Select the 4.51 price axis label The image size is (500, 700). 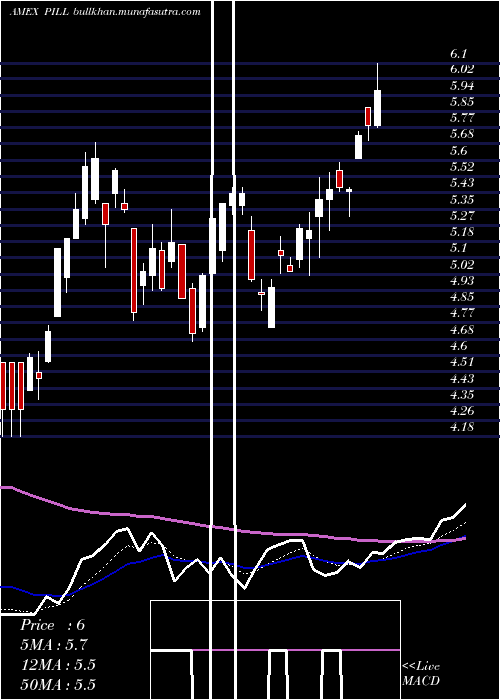coord(462,362)
